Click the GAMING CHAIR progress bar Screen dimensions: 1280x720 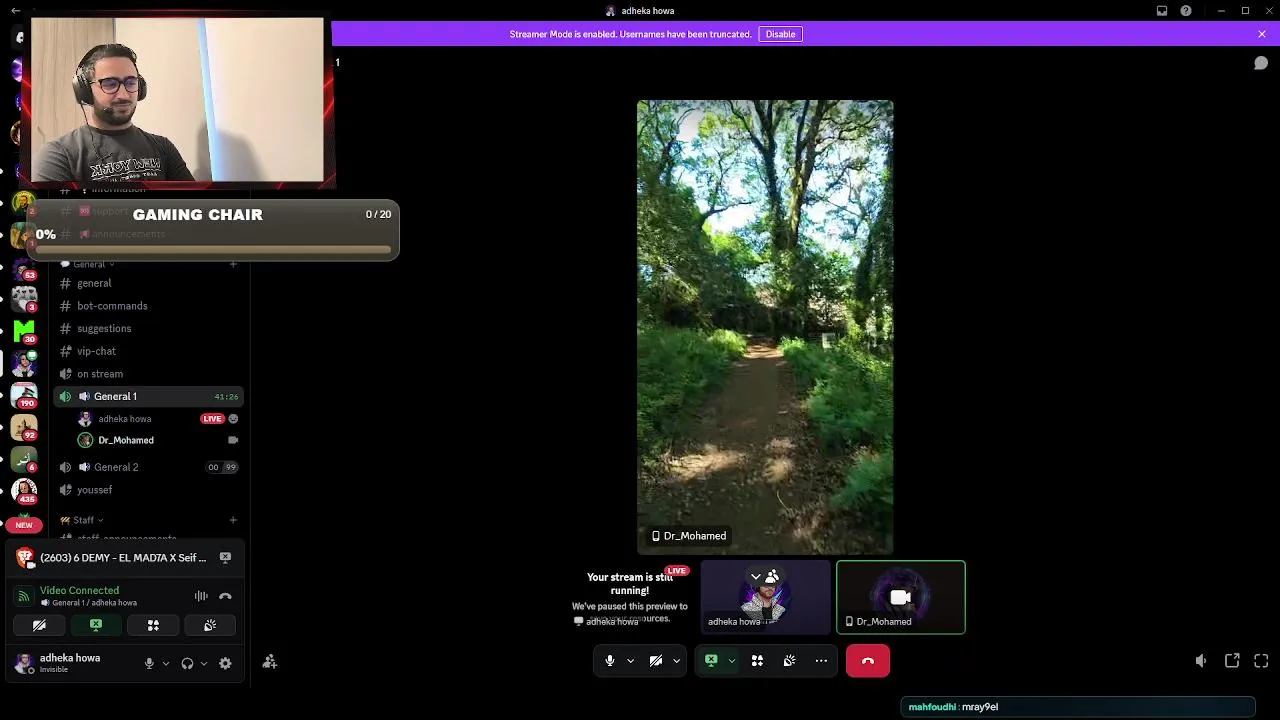click(x=215, y=248)
